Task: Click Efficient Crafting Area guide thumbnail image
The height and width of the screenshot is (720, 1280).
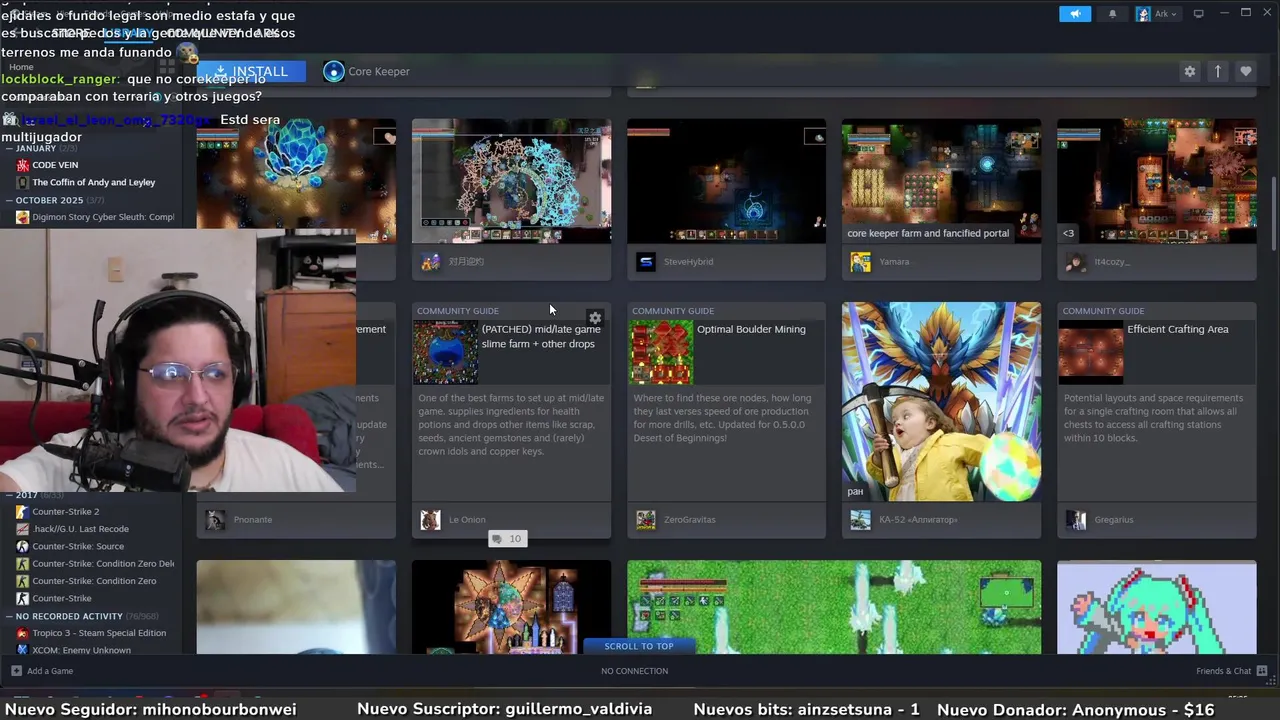Action: pos(1091,353)
